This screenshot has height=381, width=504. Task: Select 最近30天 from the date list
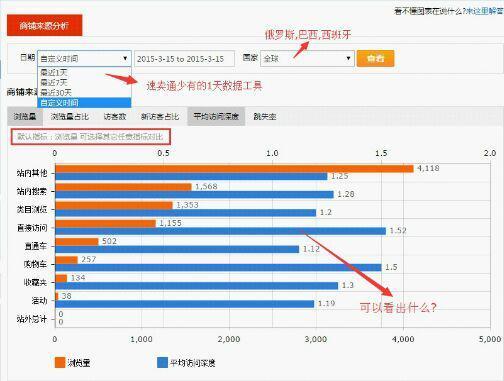tap(55, 92)
